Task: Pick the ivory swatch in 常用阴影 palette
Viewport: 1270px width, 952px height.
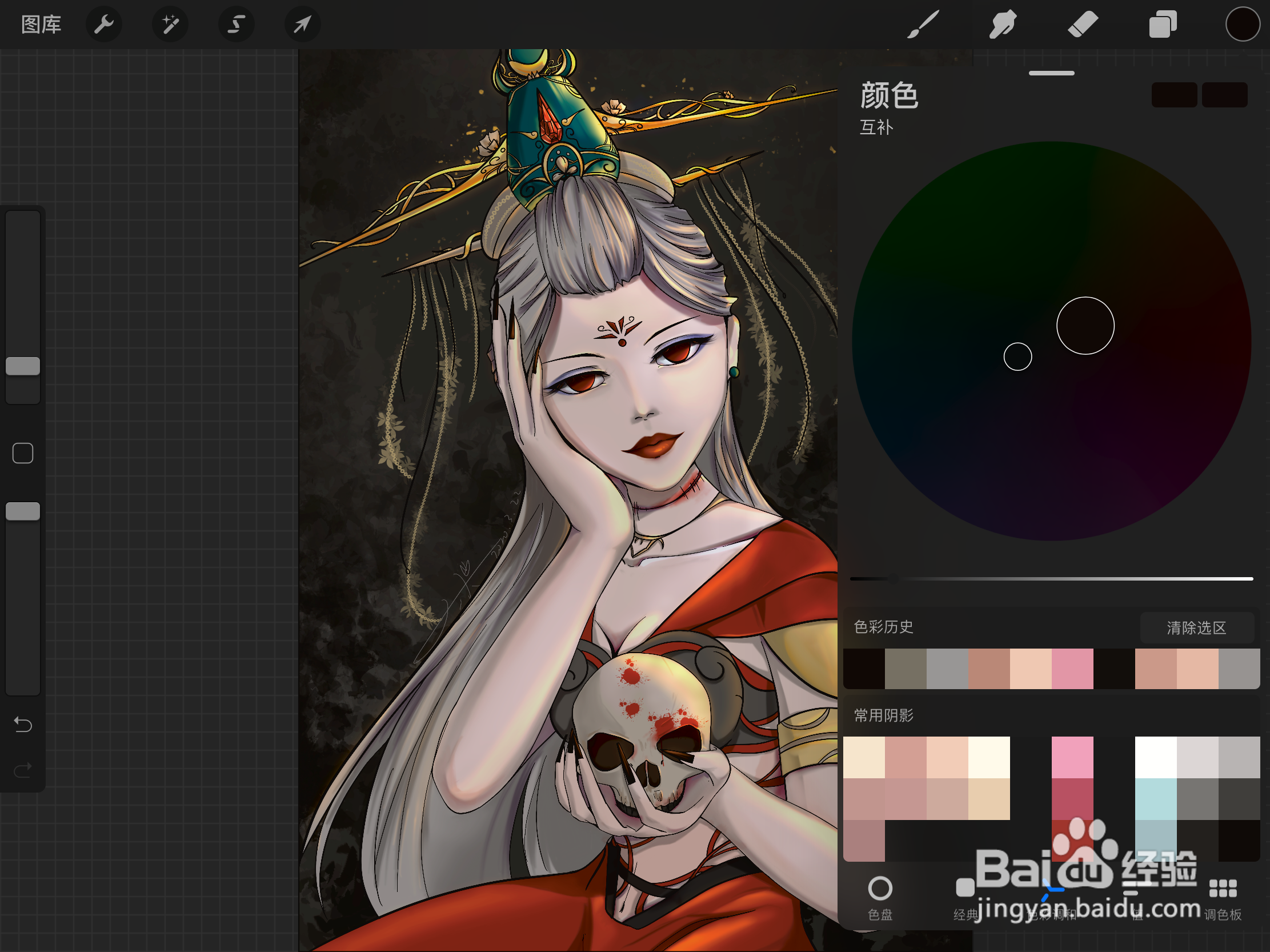Action: (989, 757)
